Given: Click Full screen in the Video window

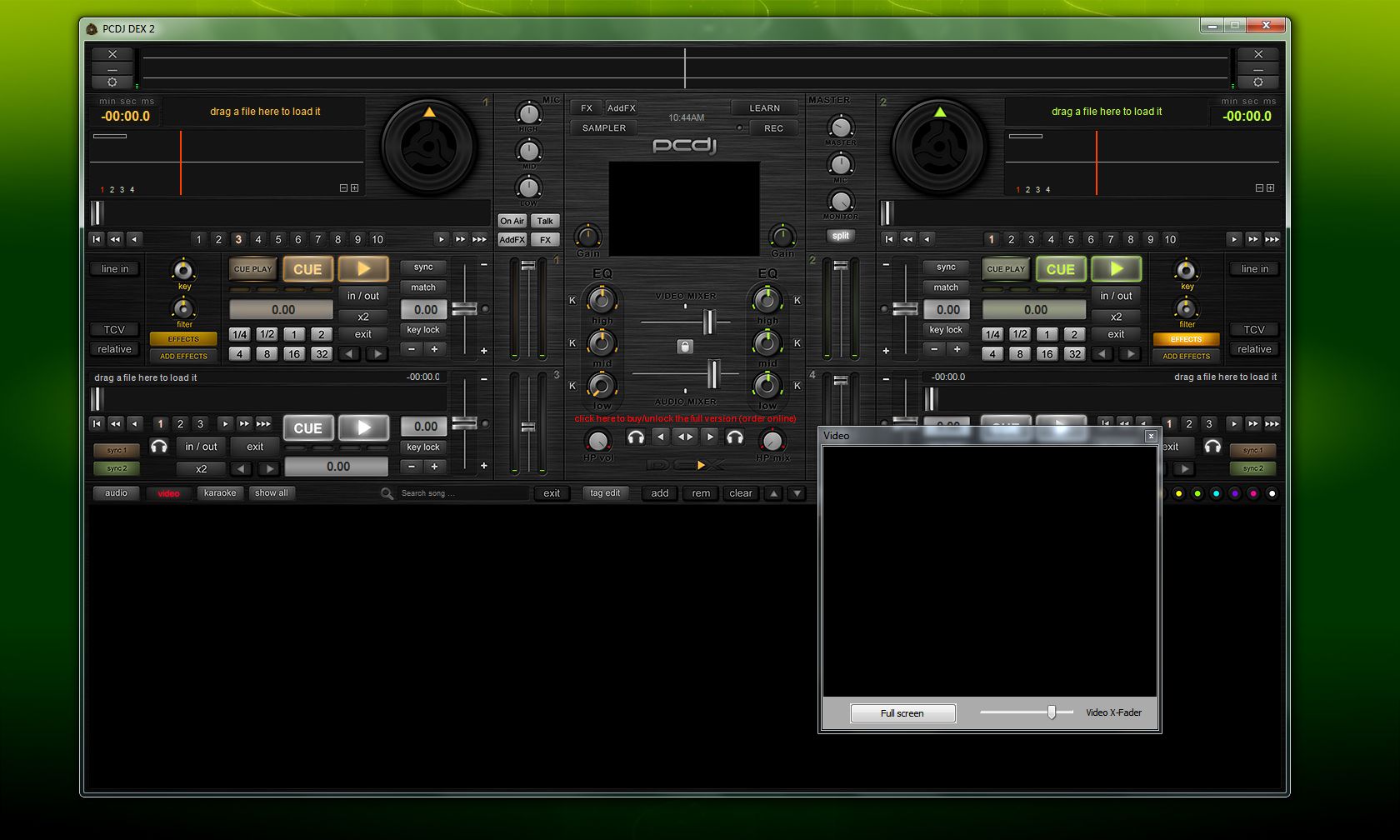Looking at the screenshot, I should click(902, 713).
